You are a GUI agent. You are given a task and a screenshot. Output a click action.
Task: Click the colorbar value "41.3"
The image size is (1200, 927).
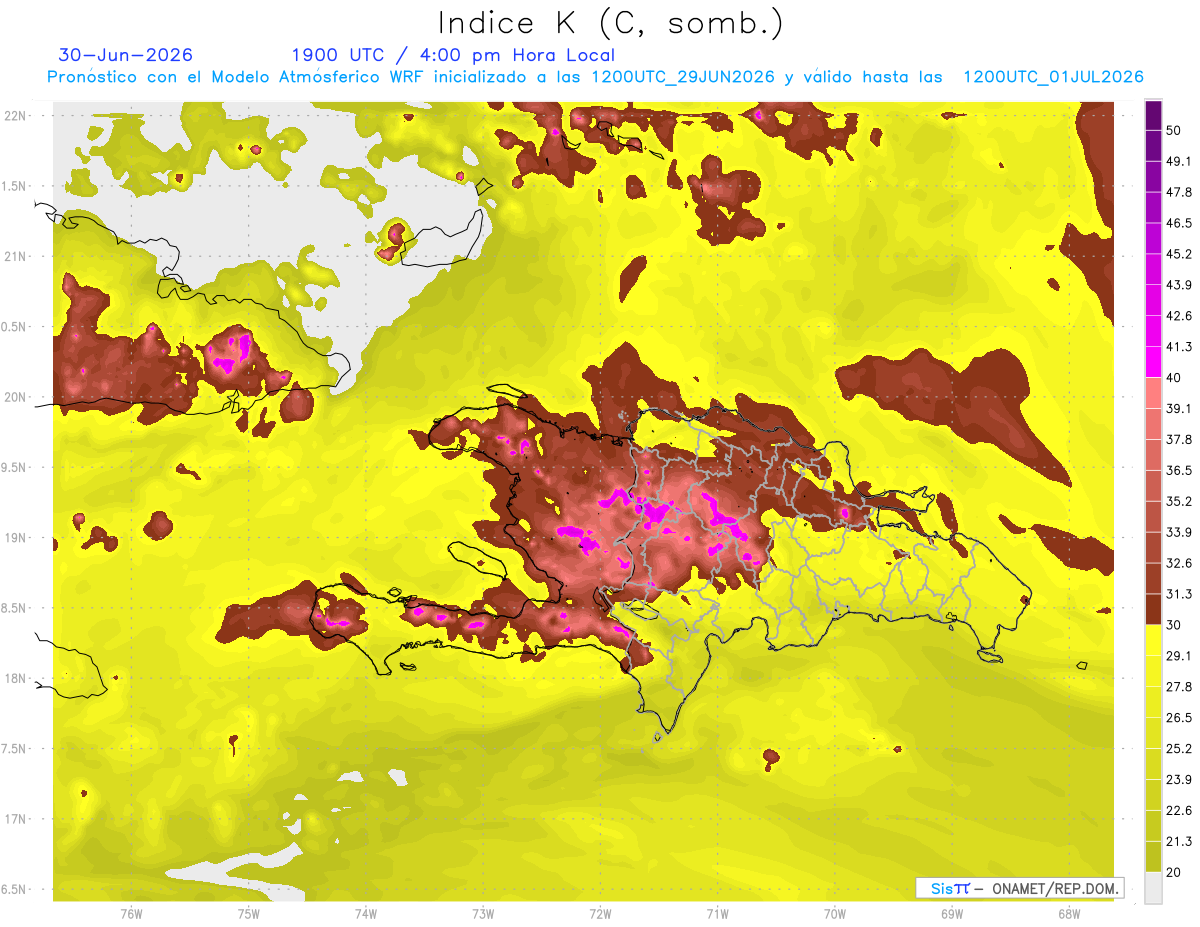pos(1179,347)
